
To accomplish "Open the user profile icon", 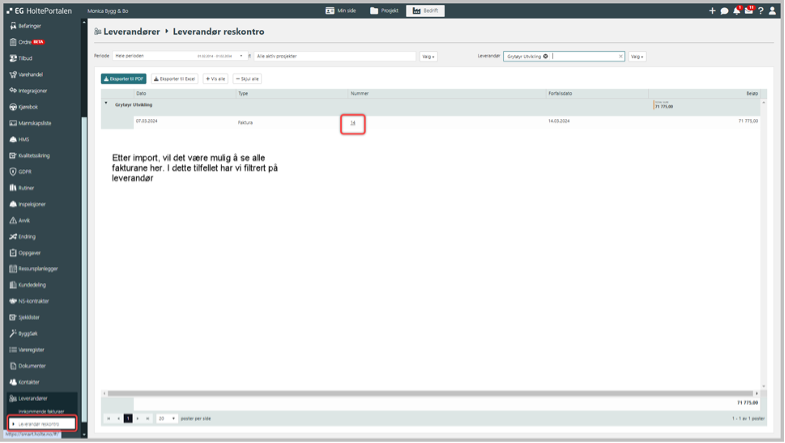I will [x=772, y=11].
